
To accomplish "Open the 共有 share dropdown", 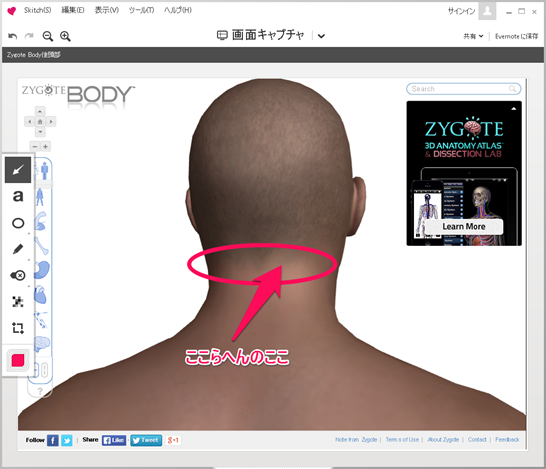I will 473,36.
